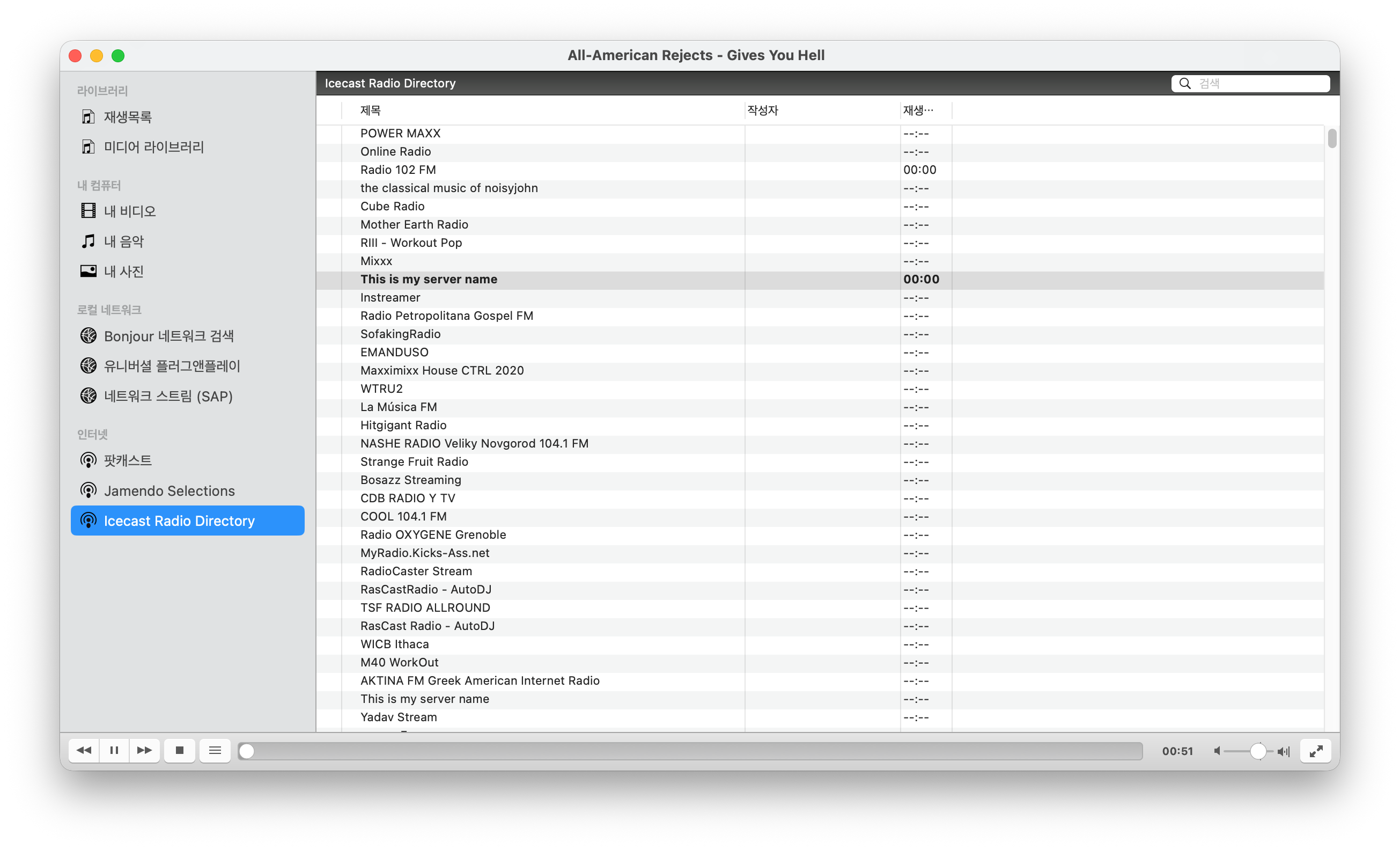
Task: Skip to next track button
Action: (x=144, y=751)
